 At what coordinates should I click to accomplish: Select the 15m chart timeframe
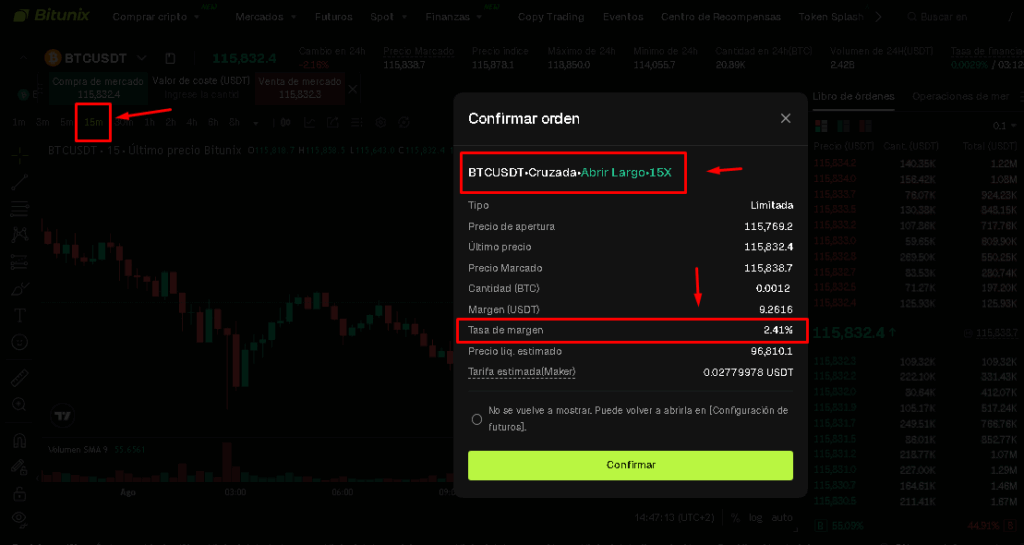(x=93, y=122)
